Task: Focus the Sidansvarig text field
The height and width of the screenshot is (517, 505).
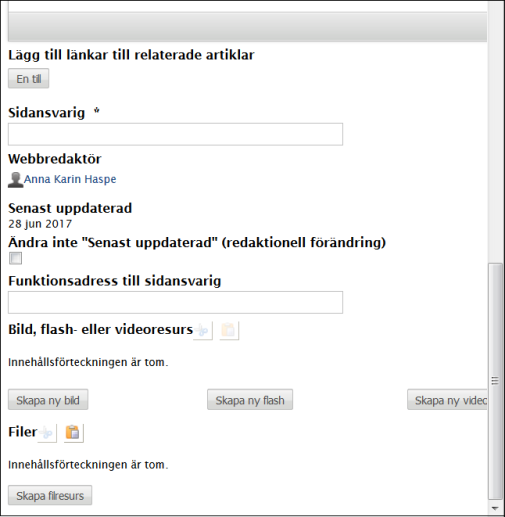Action: click(x=175, y=134)
